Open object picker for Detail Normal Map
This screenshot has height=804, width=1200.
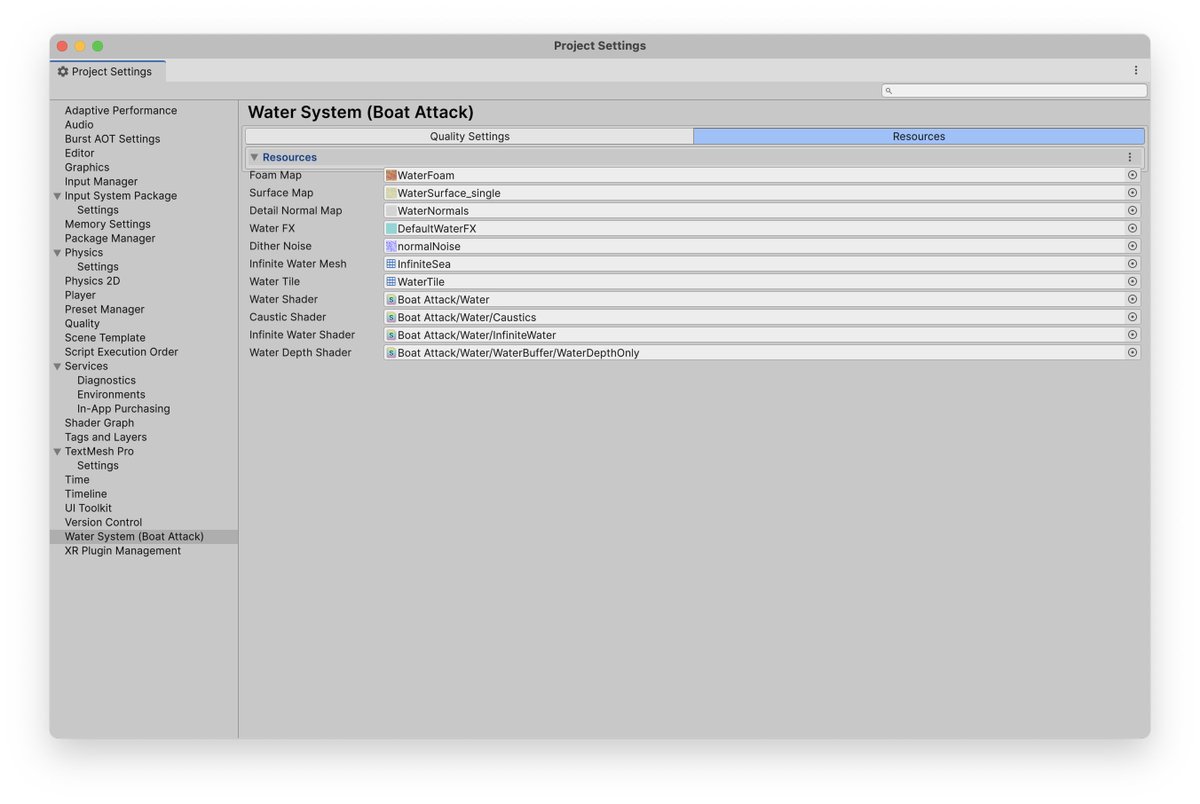(1132, 211)
